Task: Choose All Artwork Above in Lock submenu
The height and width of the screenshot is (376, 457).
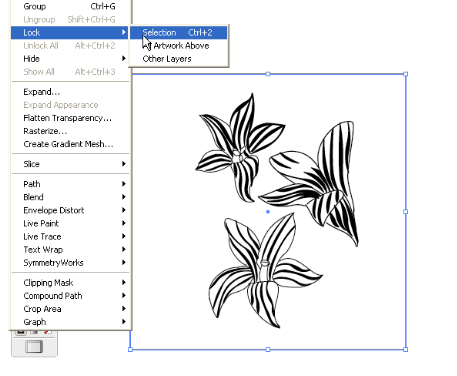Action: tap(178, 46)
